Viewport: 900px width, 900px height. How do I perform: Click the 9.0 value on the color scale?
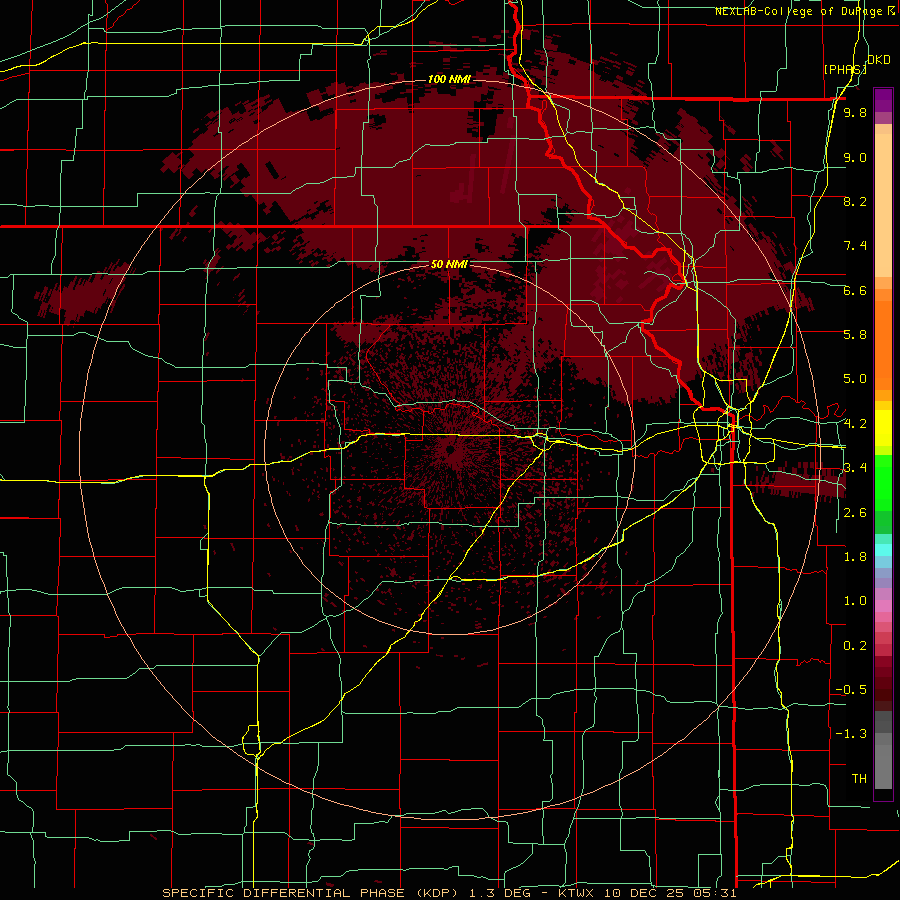pyautogui.click(x=855, y=157)
